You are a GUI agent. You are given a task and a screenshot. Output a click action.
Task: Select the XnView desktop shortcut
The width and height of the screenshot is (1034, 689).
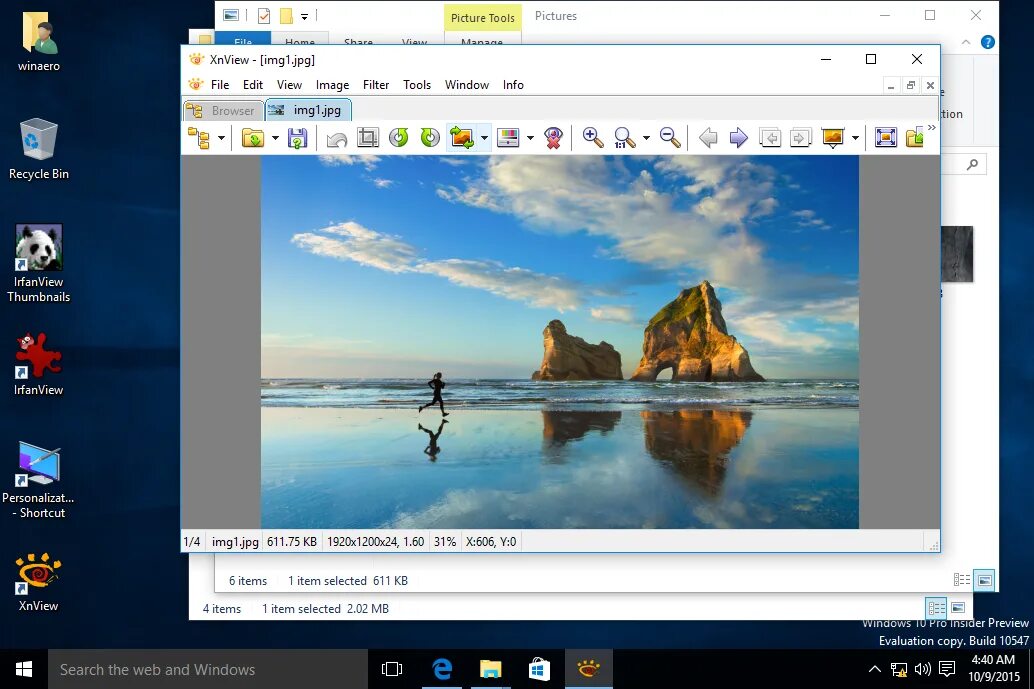(x=39, y=582)
